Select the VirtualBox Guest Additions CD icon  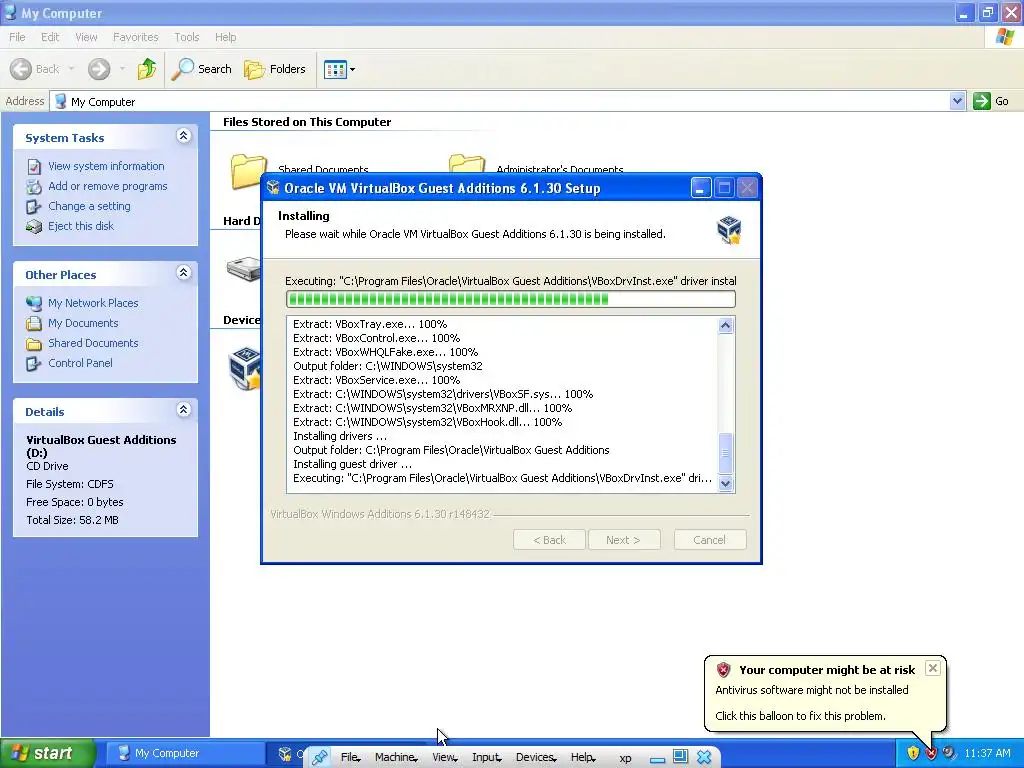point(245,369)
